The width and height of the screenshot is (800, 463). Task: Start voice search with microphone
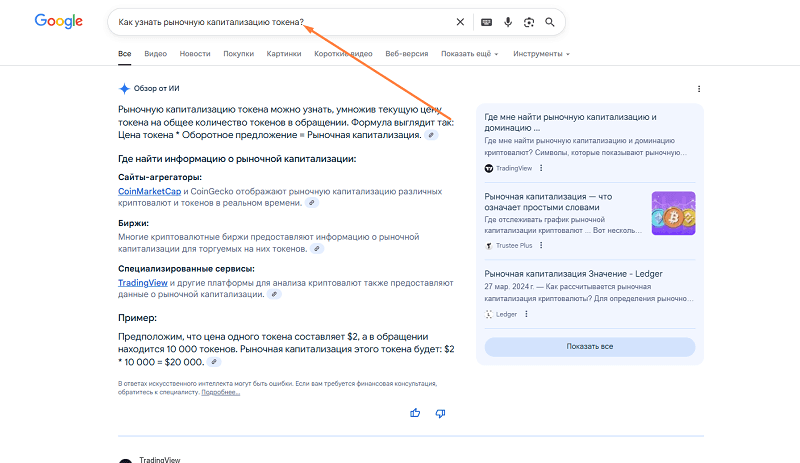click(508, 22)
